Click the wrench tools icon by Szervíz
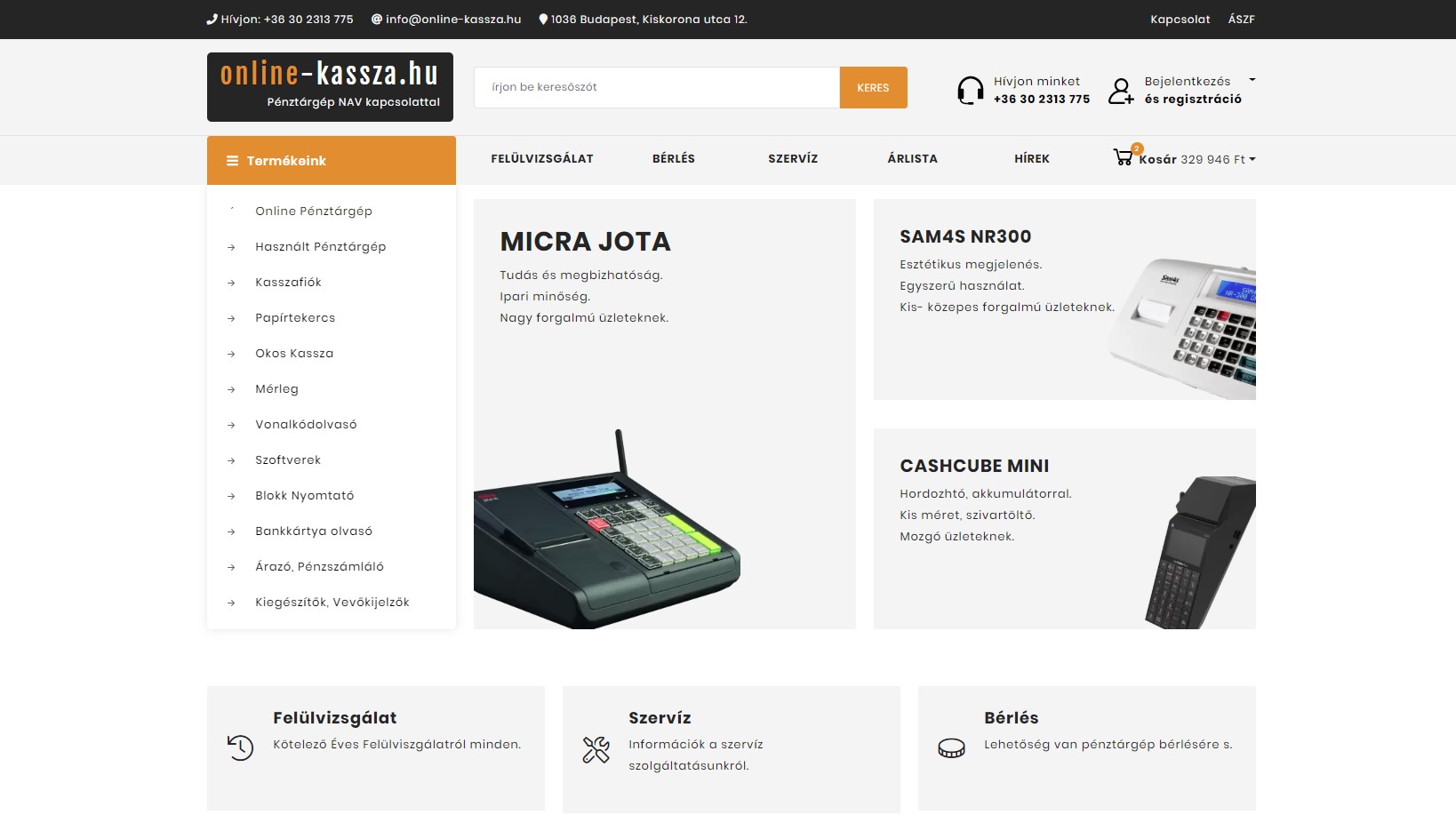The height and width of the screenshot is (831, 1456). click(596, 750)
